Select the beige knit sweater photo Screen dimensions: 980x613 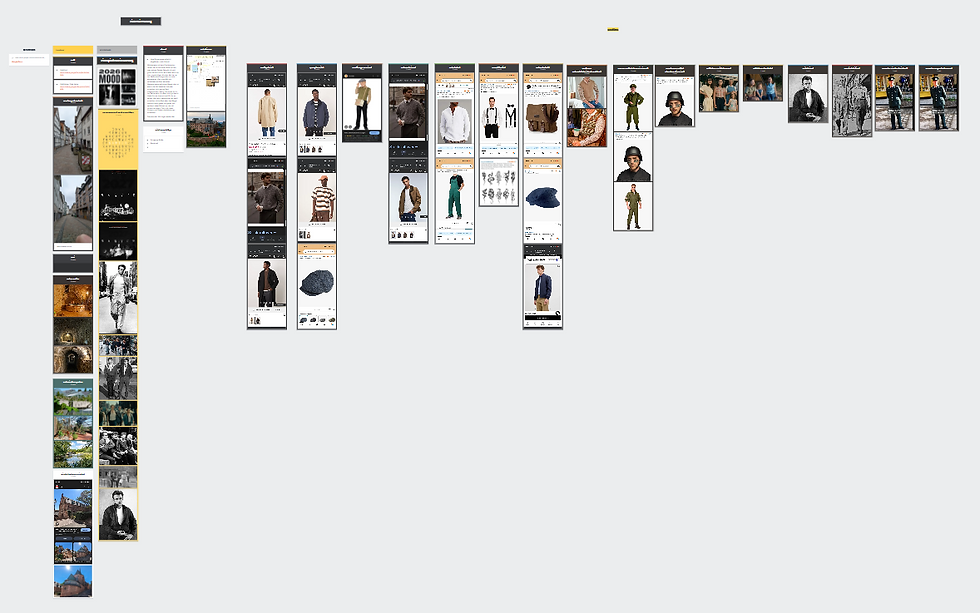[587, 92]
